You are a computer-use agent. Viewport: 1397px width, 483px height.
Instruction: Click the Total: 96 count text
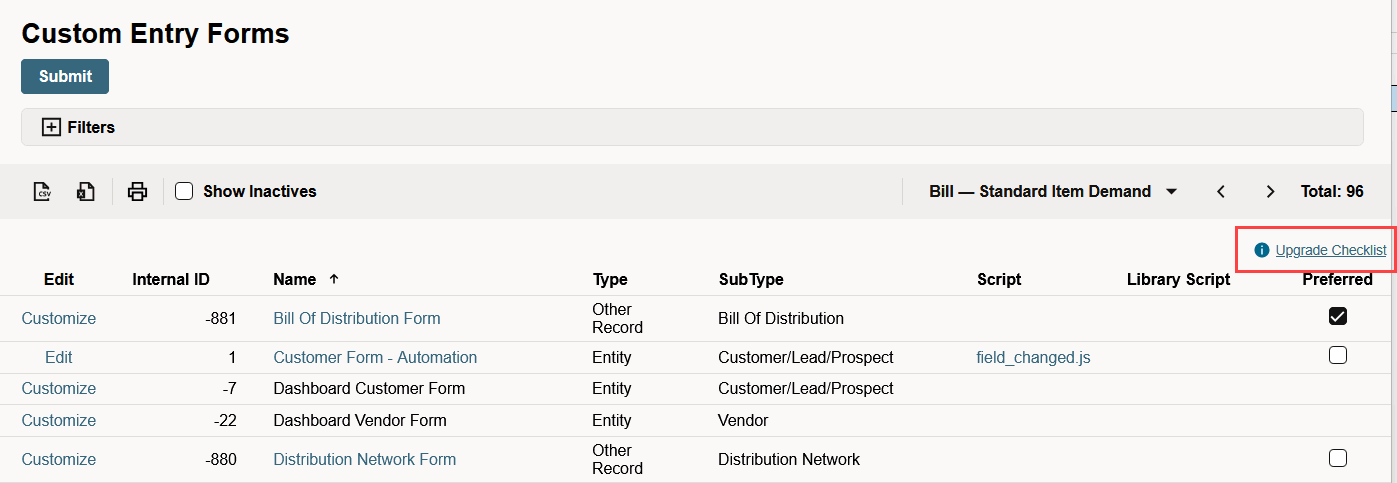pos(1332,191)
